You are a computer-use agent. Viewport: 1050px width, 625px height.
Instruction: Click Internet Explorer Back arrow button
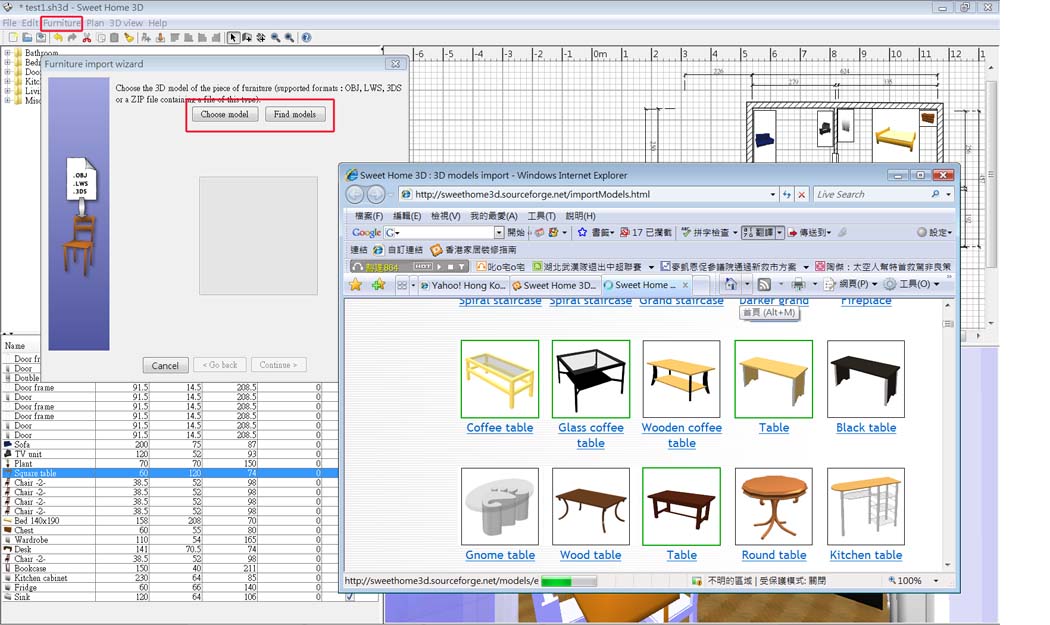[x=355, y=194]
